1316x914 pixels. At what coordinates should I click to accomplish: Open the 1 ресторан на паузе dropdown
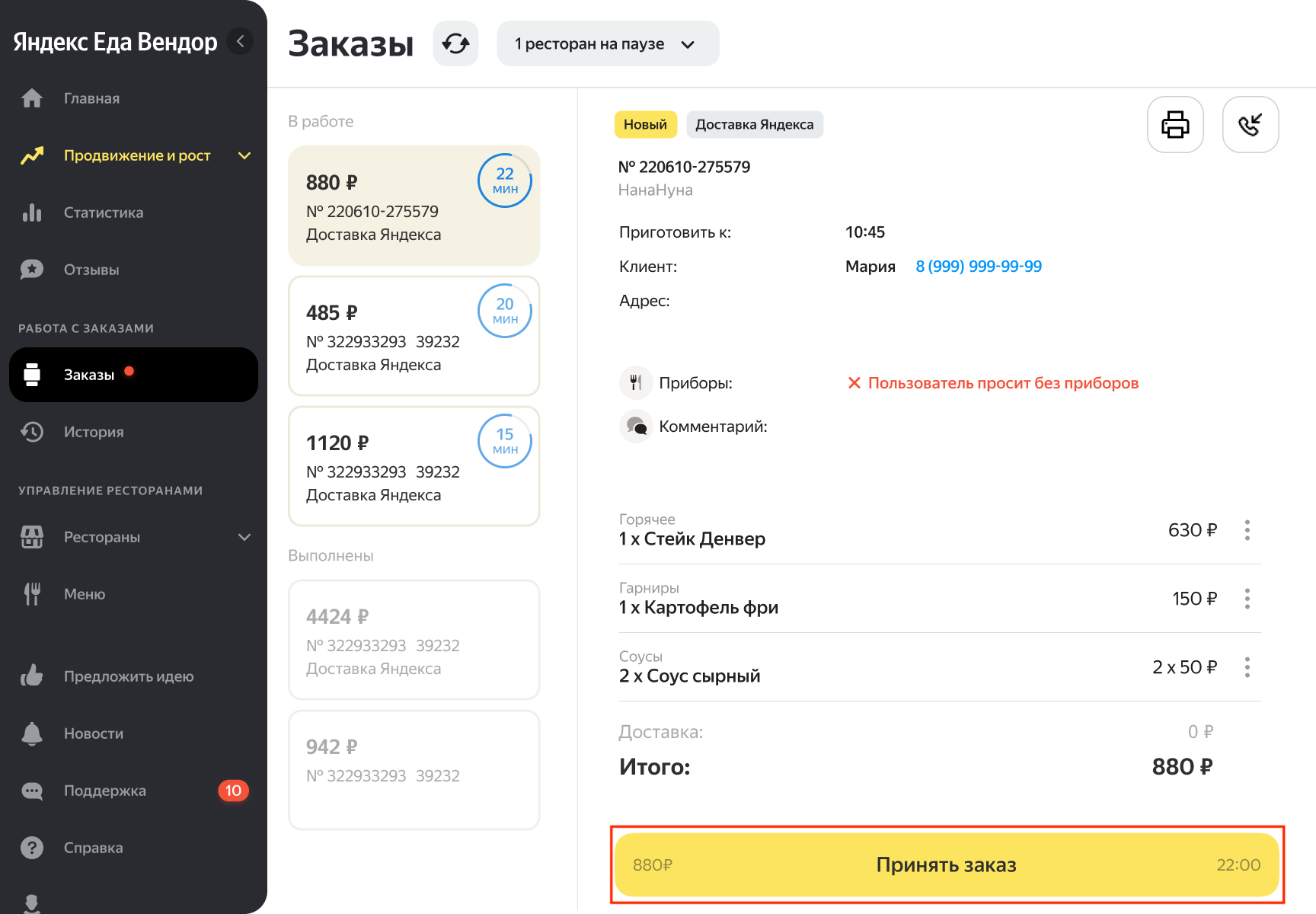[607, 43]
